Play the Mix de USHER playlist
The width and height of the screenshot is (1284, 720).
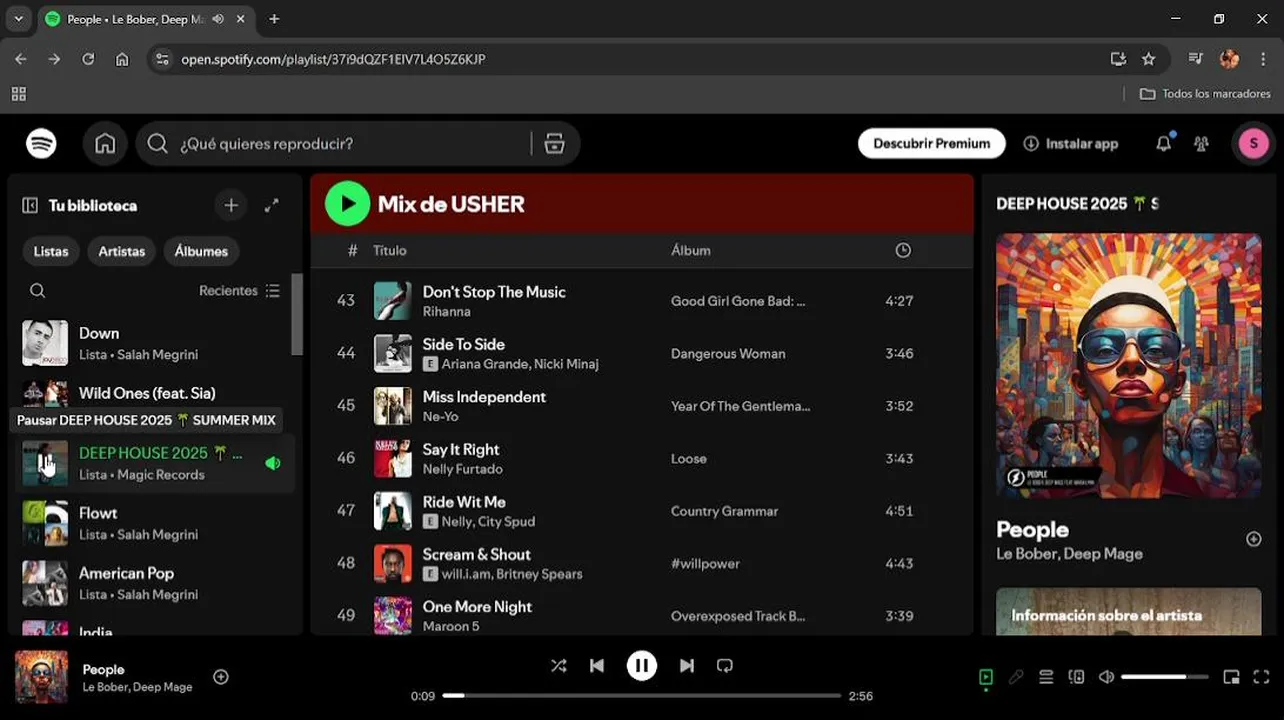coord(347,204)
